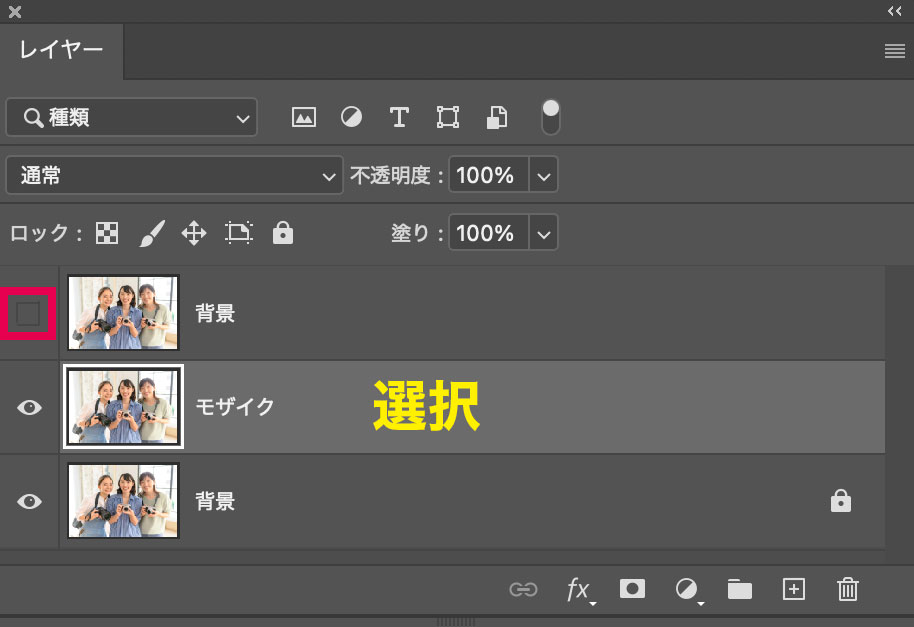Select bottom 背景 layer thumbnail
The image size is (914, 627).
pos(123,501)
